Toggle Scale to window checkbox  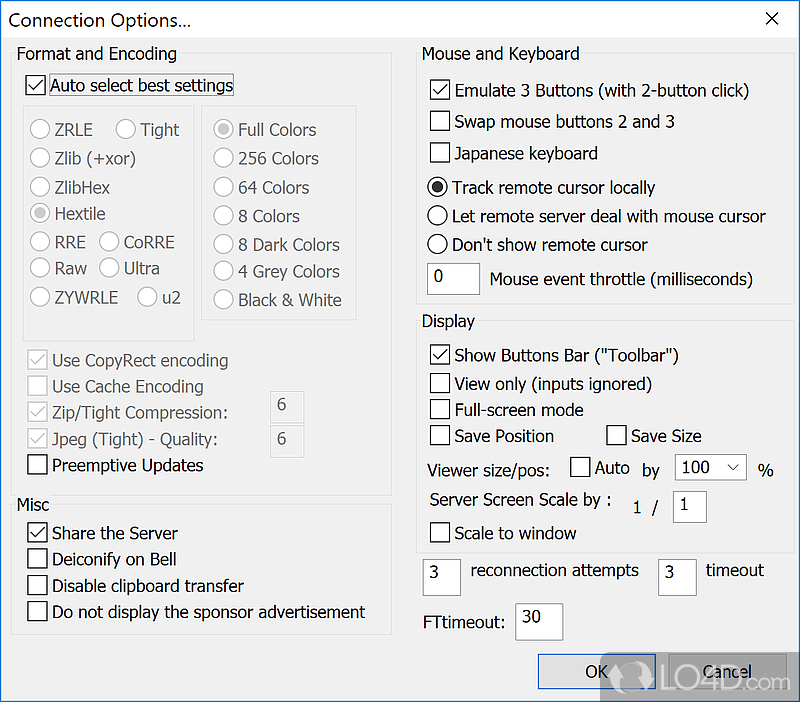click(439, 533)
